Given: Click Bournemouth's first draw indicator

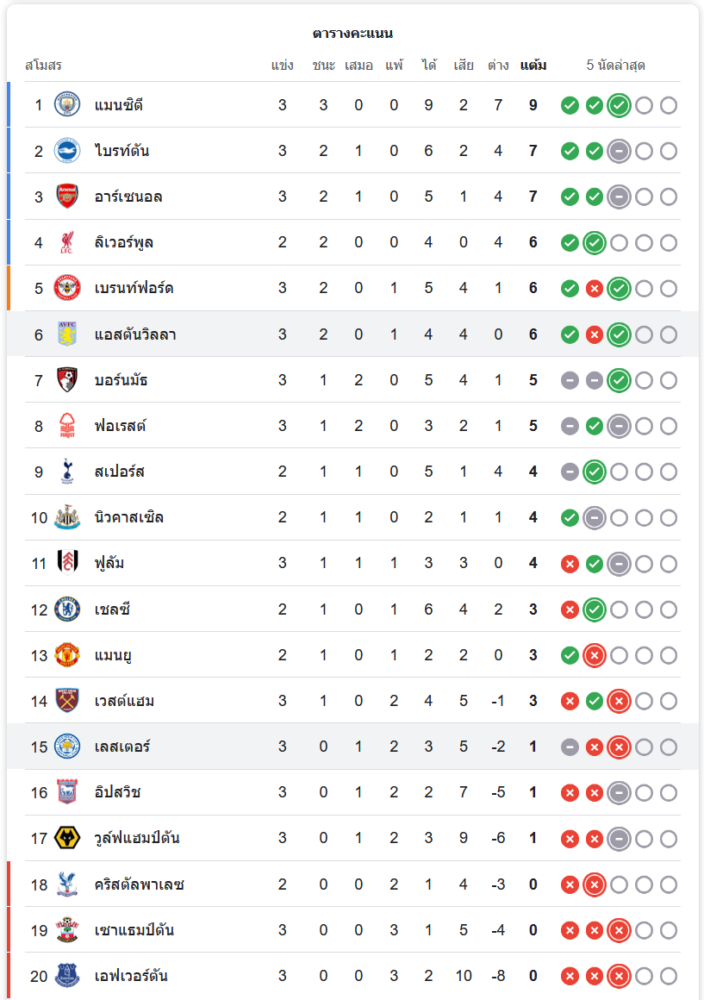Looking at the screenshot, I should coord(570,380).
